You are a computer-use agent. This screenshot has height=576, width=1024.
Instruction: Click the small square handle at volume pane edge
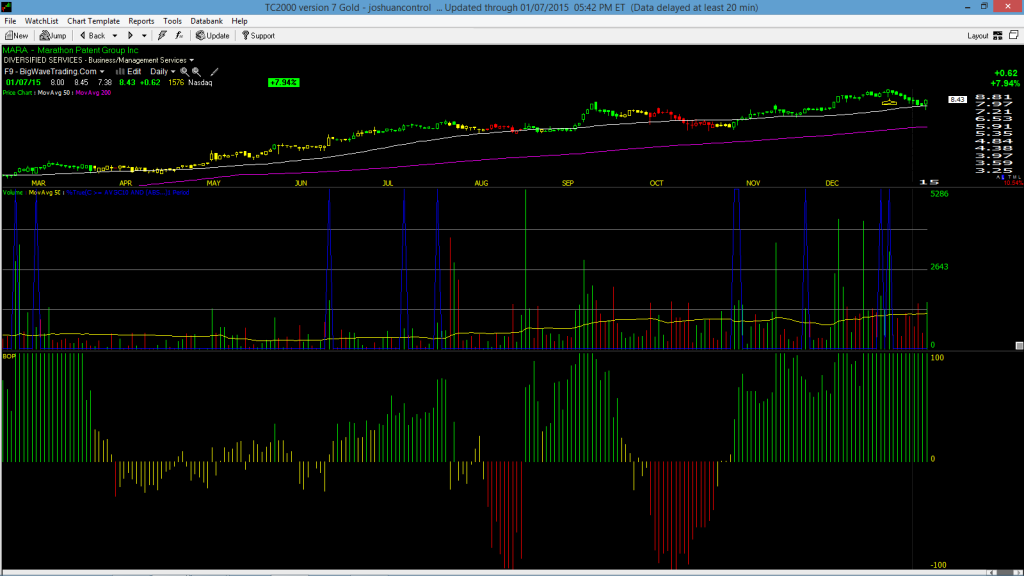pyautogui.click(x=1019, y=345)
